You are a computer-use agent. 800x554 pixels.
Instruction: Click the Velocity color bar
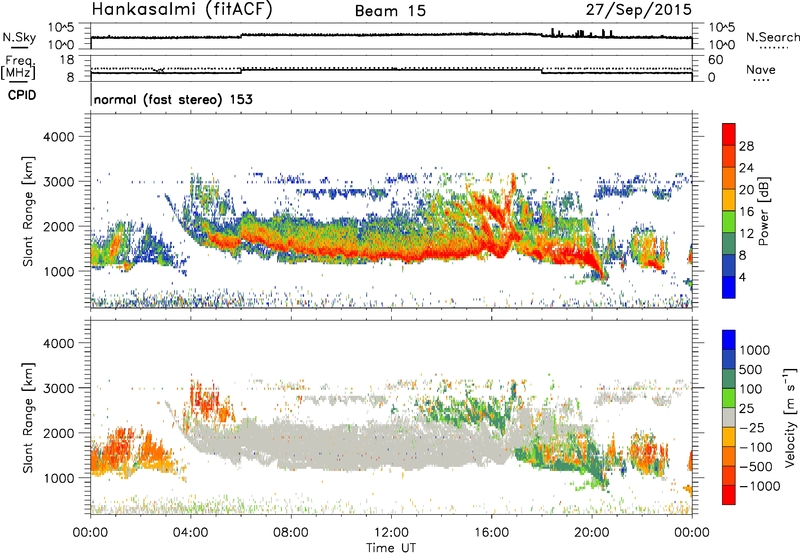(729, 417)
